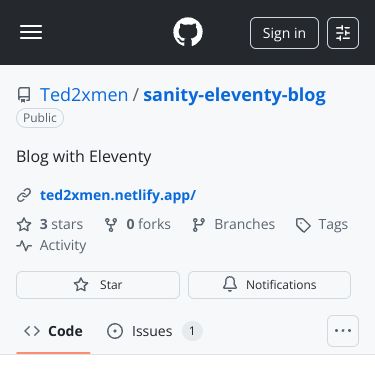Star the sanity-eleventy-blog repository

(98, 285)
